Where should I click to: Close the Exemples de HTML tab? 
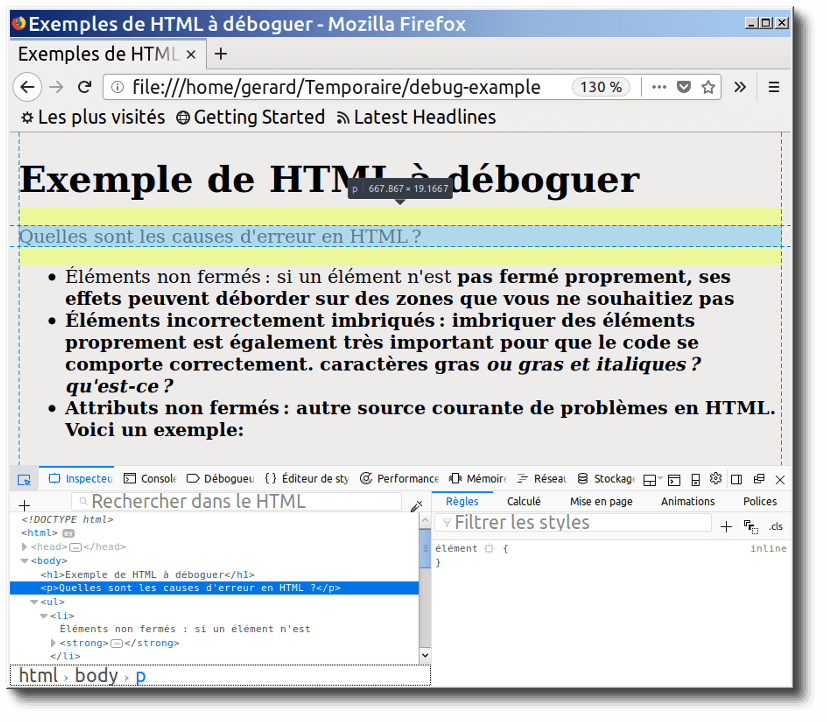click(x=191, y=54)
